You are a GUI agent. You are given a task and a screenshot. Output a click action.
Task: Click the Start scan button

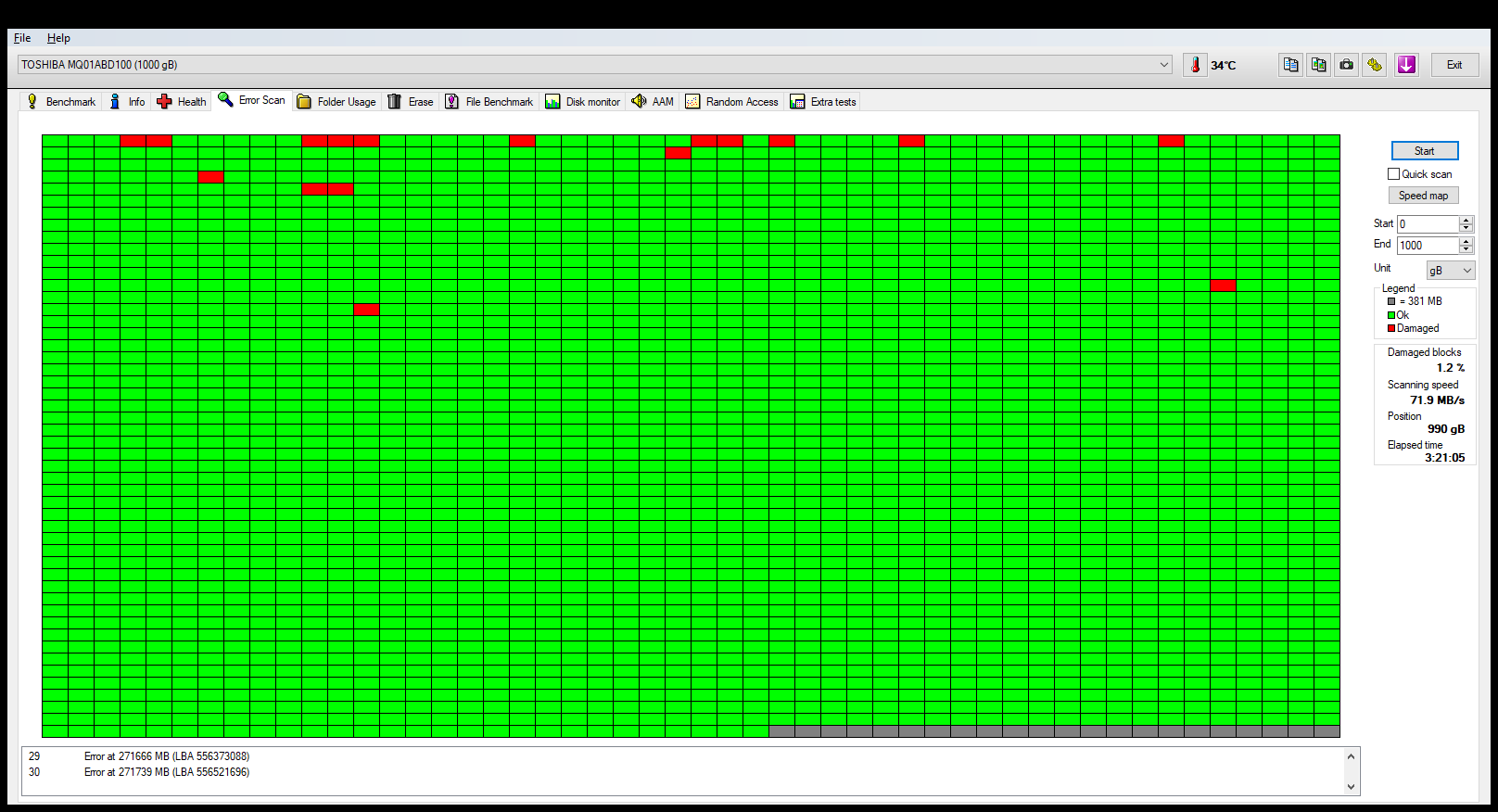tap(1425, 151)
